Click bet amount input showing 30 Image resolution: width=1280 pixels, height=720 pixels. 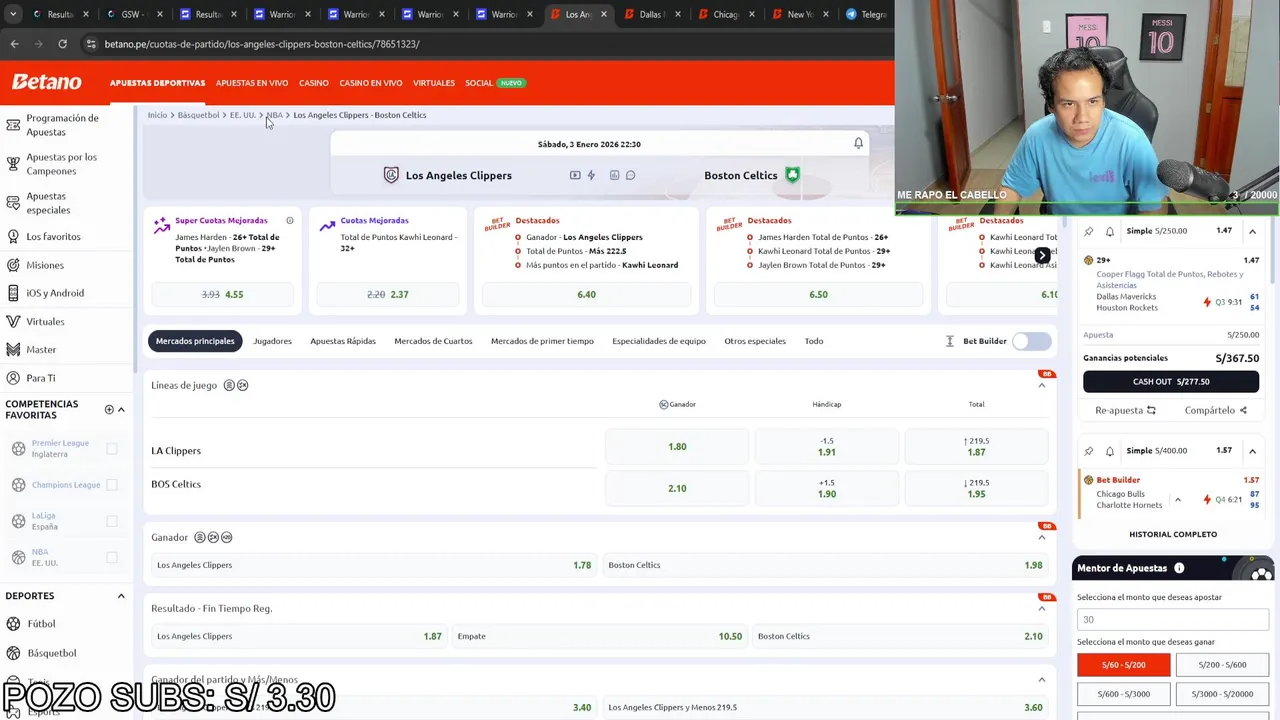(1173, 619)
